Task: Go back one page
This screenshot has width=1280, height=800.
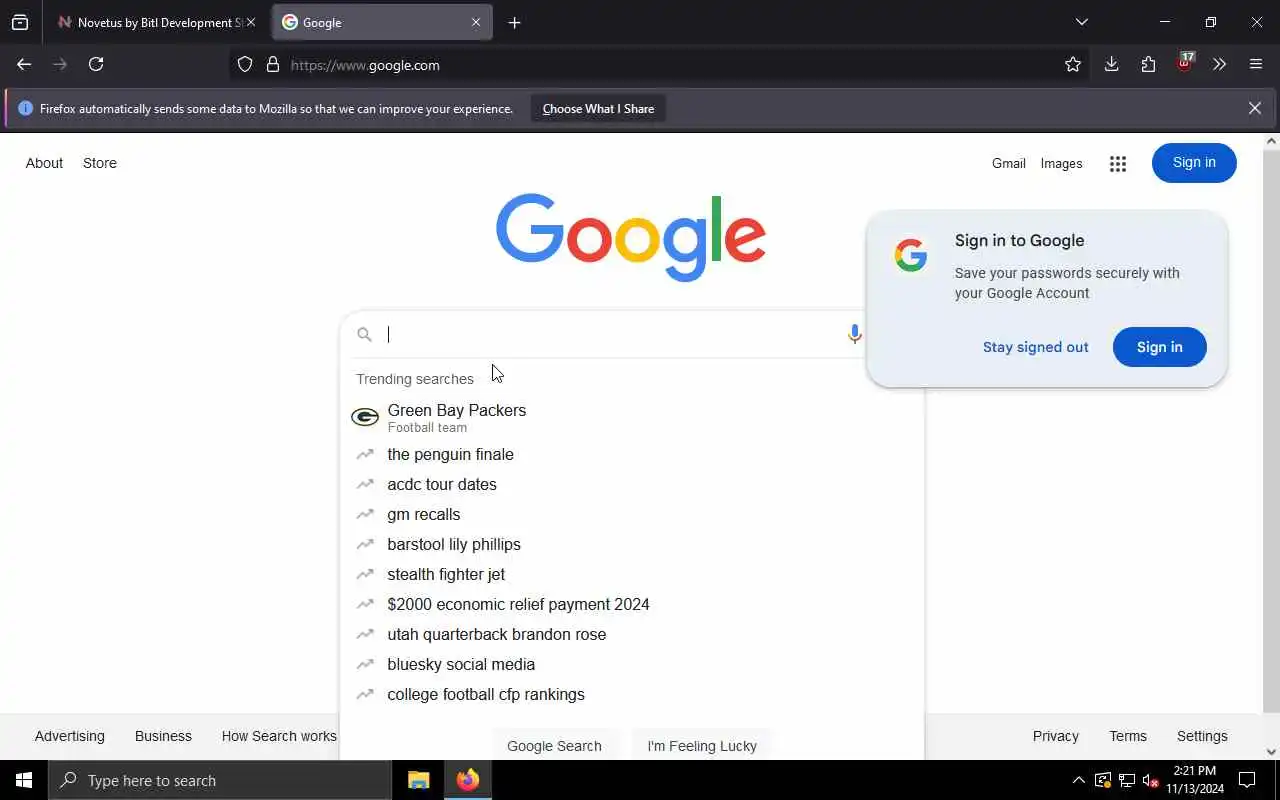Action: point(24,64)
